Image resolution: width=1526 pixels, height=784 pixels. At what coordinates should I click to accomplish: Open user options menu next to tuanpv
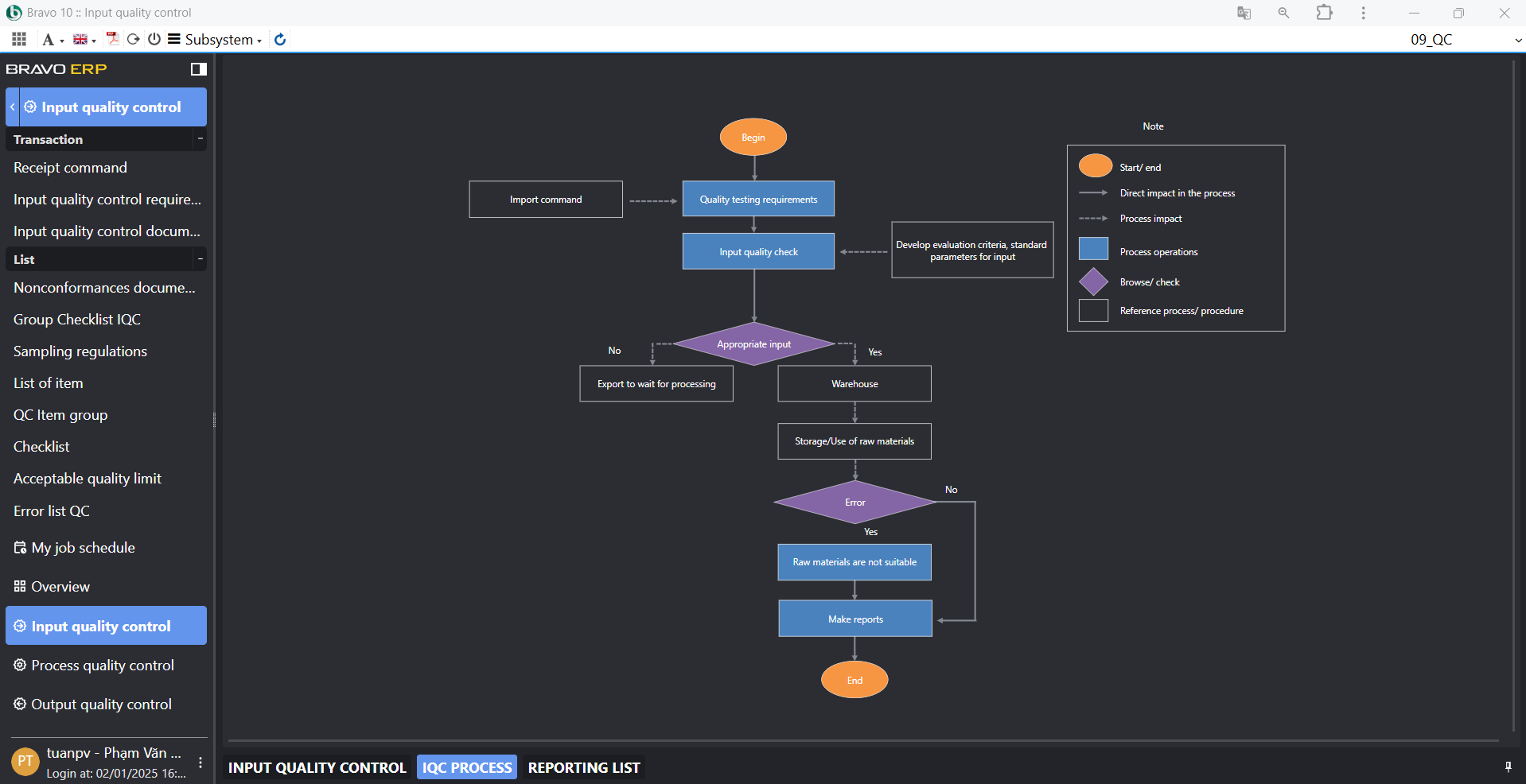click(x=200, y=763)
